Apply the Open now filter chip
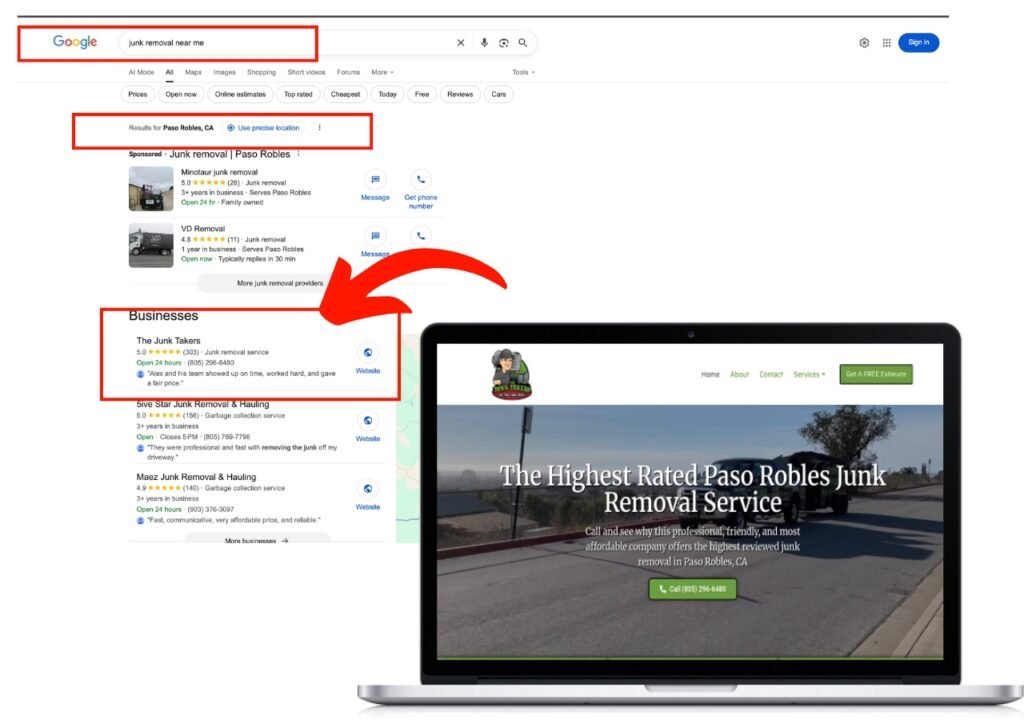Viewport: 1024px width, 720px height. pos(181,95)
